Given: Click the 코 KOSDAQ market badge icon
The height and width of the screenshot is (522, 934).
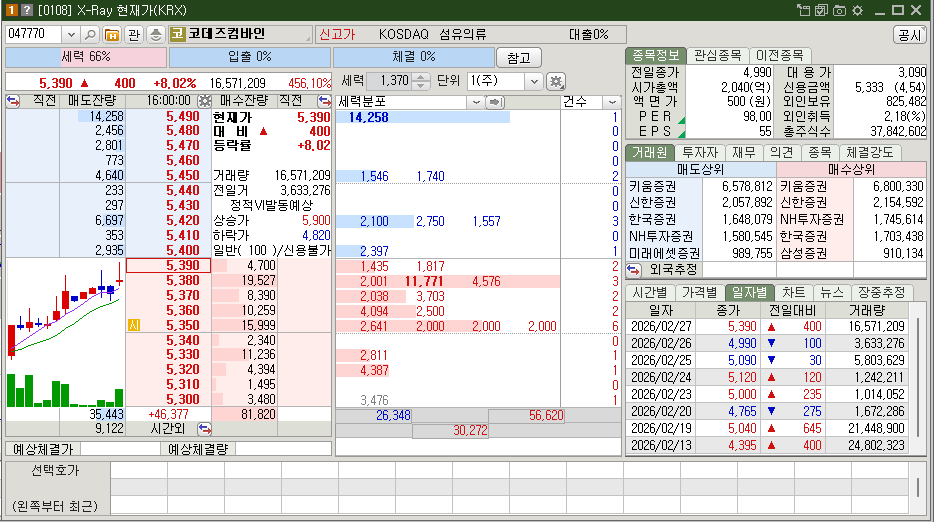Looking at the screenshot, I should click(177, 34).
